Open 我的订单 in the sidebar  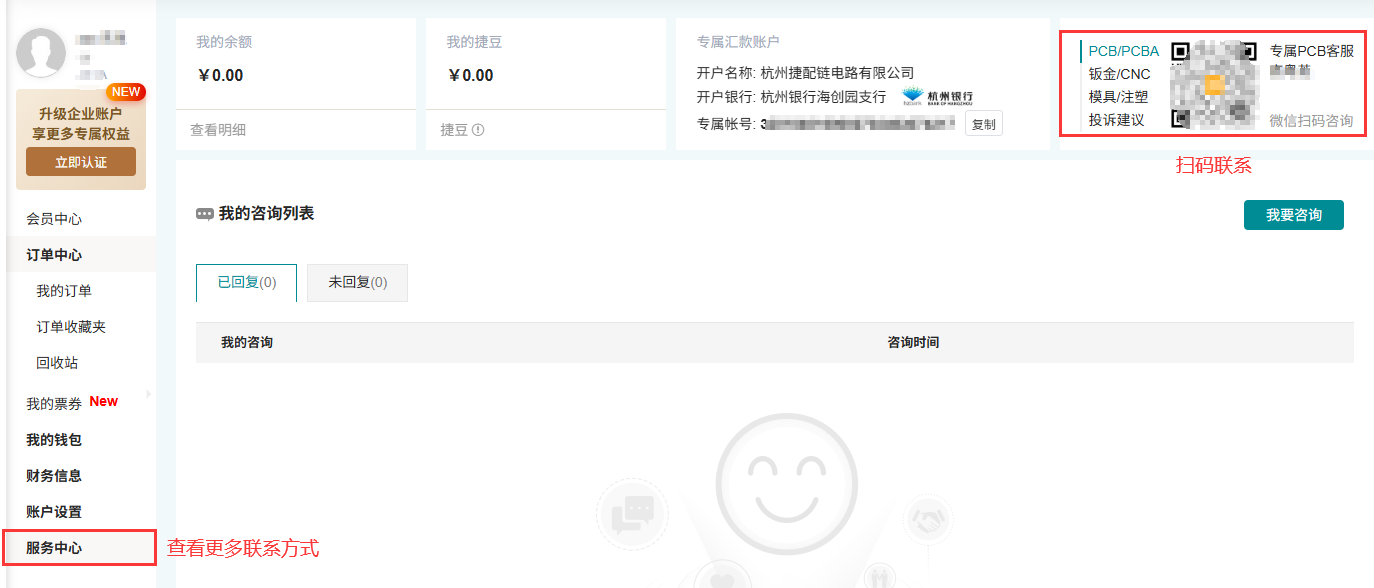[x=64, y=291]
